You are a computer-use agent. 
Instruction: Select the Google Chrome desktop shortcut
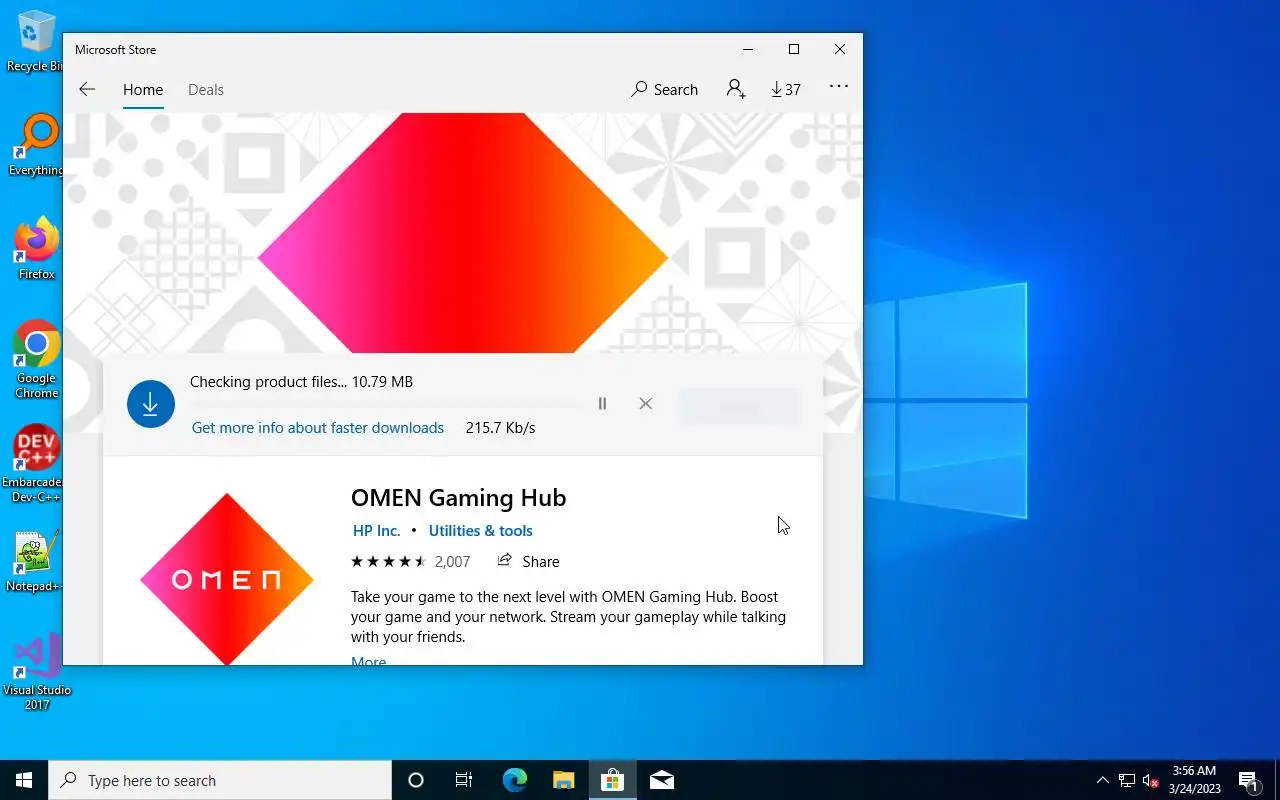[36, 360]
